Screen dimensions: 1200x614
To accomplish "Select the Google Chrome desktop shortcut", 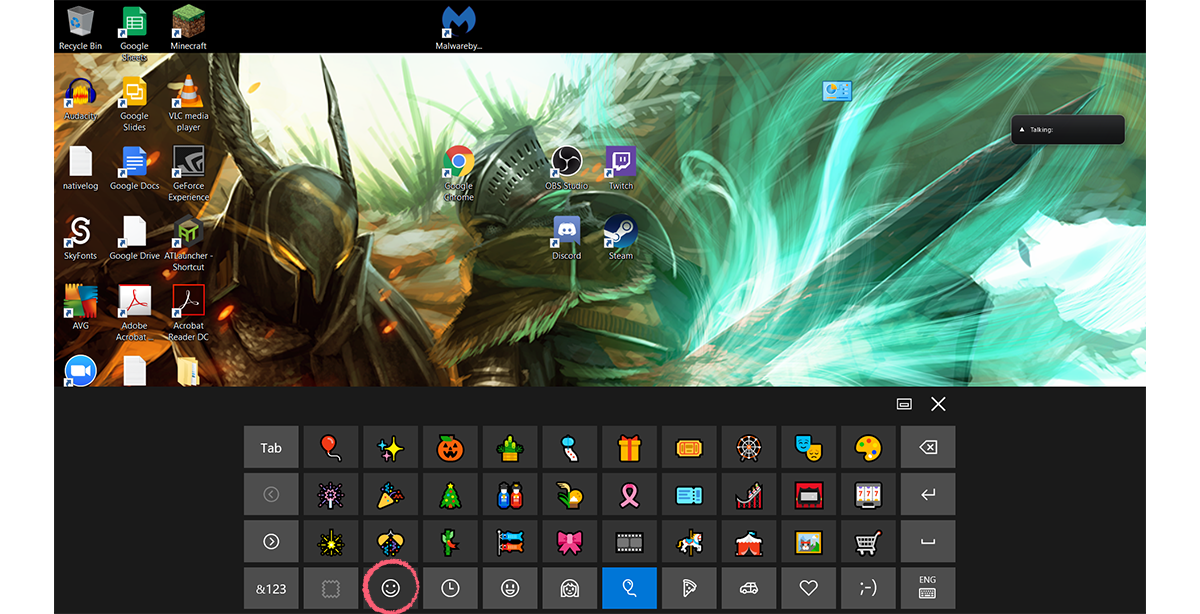I will [459, 173].
